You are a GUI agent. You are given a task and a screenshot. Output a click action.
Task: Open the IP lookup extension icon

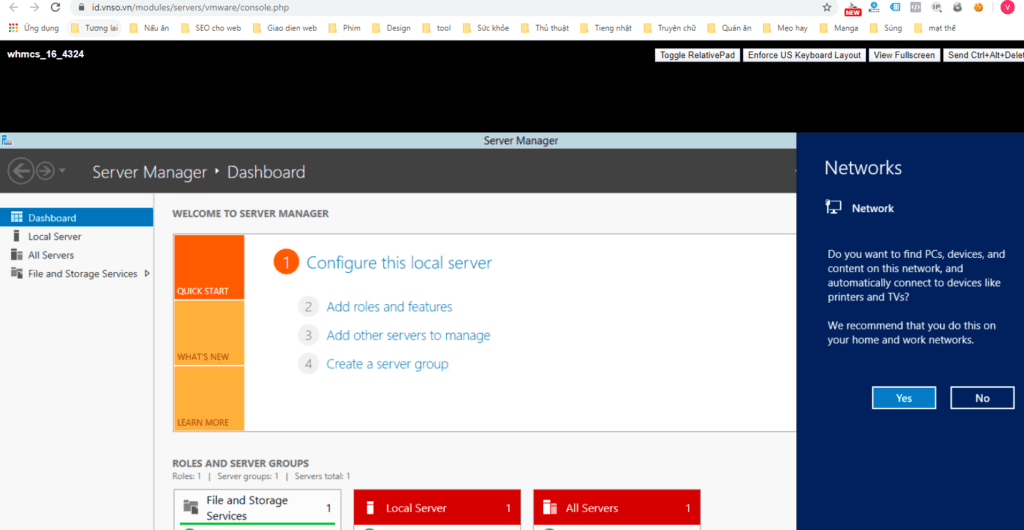click(x=936, y=8)
